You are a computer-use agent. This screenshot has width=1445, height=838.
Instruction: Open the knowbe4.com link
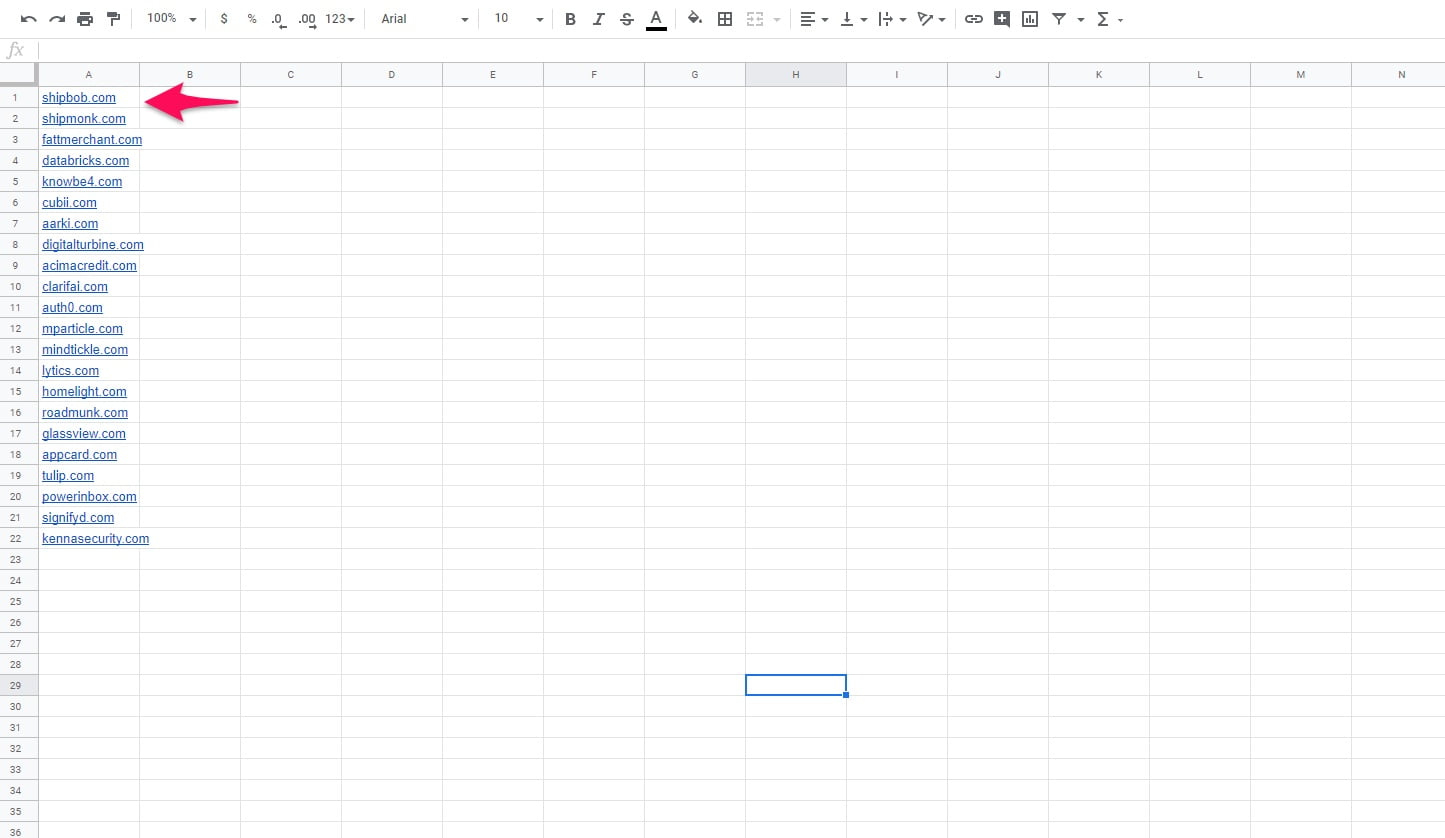tap(82, 181)
